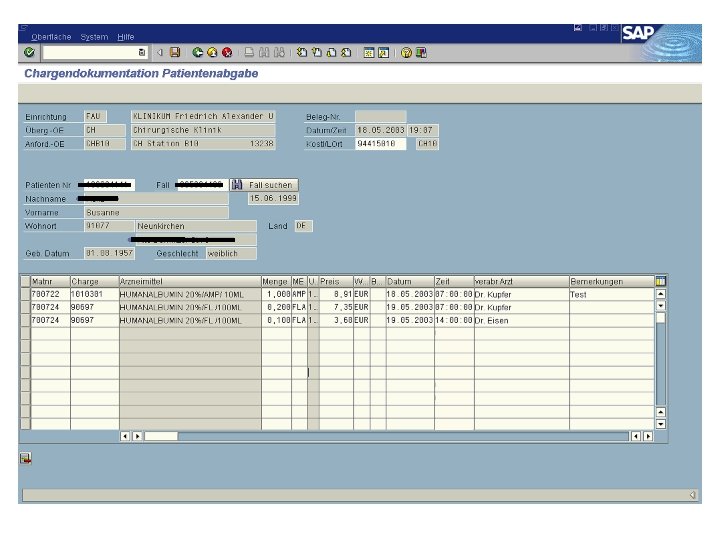Viewport: 720px width, 540px height.
Task: Click the Menge column header
Action: click(276, 281)
